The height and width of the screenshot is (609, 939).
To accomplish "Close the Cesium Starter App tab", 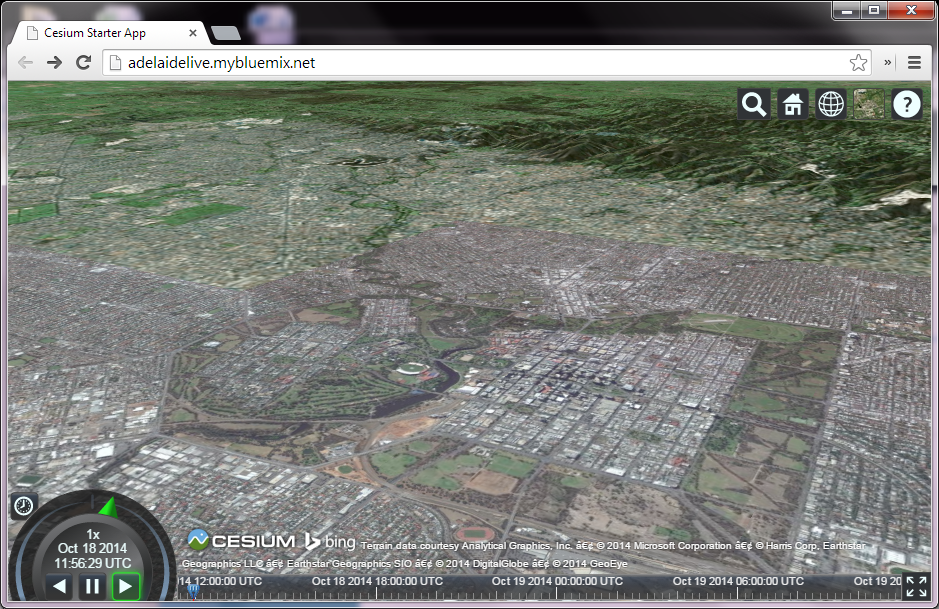I will coord(193,33).
